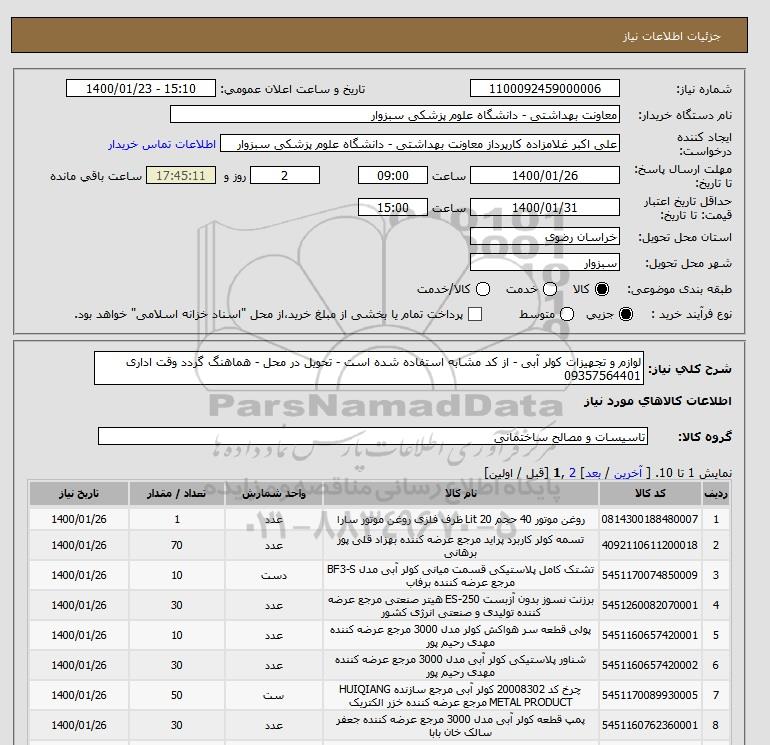Click item code 5451170074850009
This screenshot has width=770, height=745.
(650, 575)
